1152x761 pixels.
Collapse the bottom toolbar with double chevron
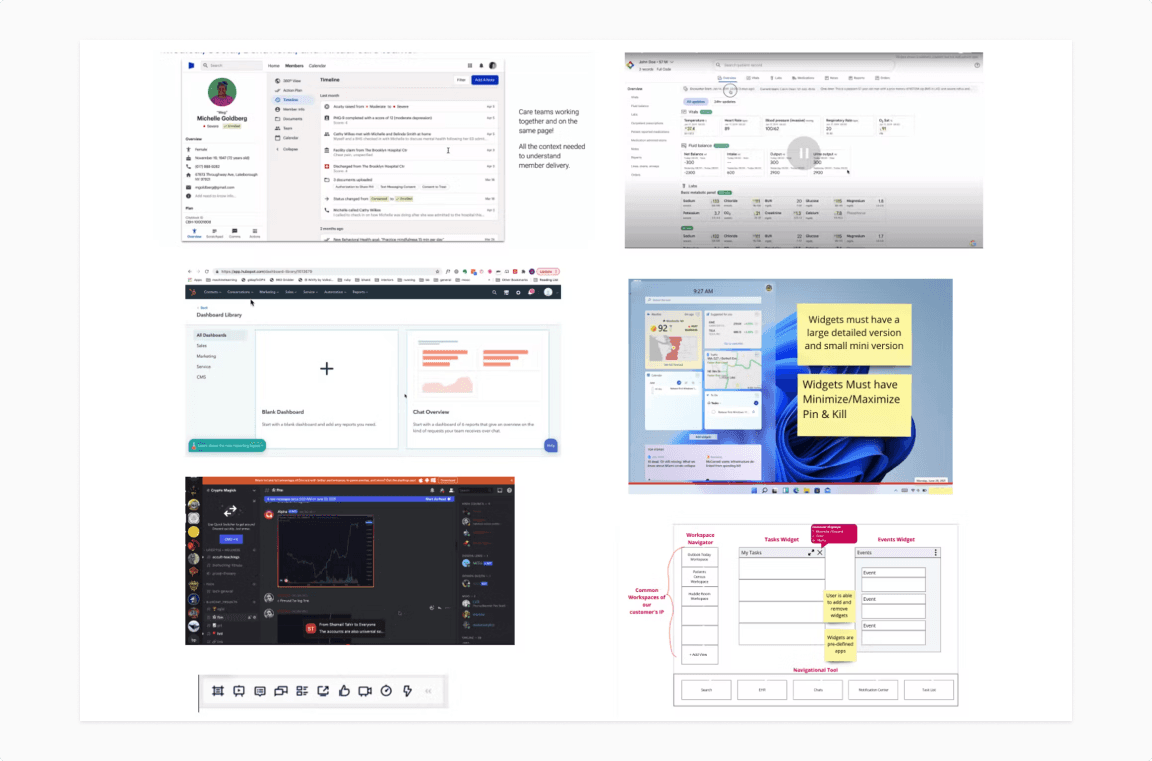[x=428, y=691]
